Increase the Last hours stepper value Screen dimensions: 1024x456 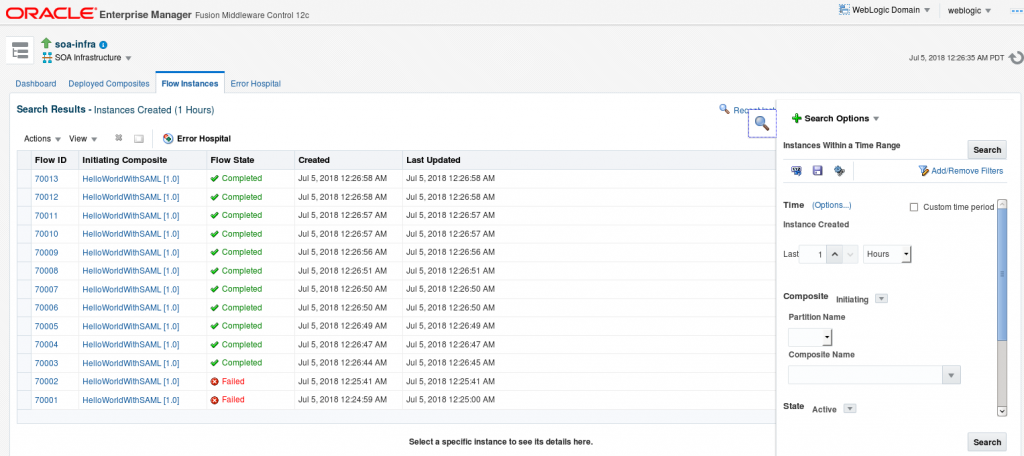pos(834,254)
